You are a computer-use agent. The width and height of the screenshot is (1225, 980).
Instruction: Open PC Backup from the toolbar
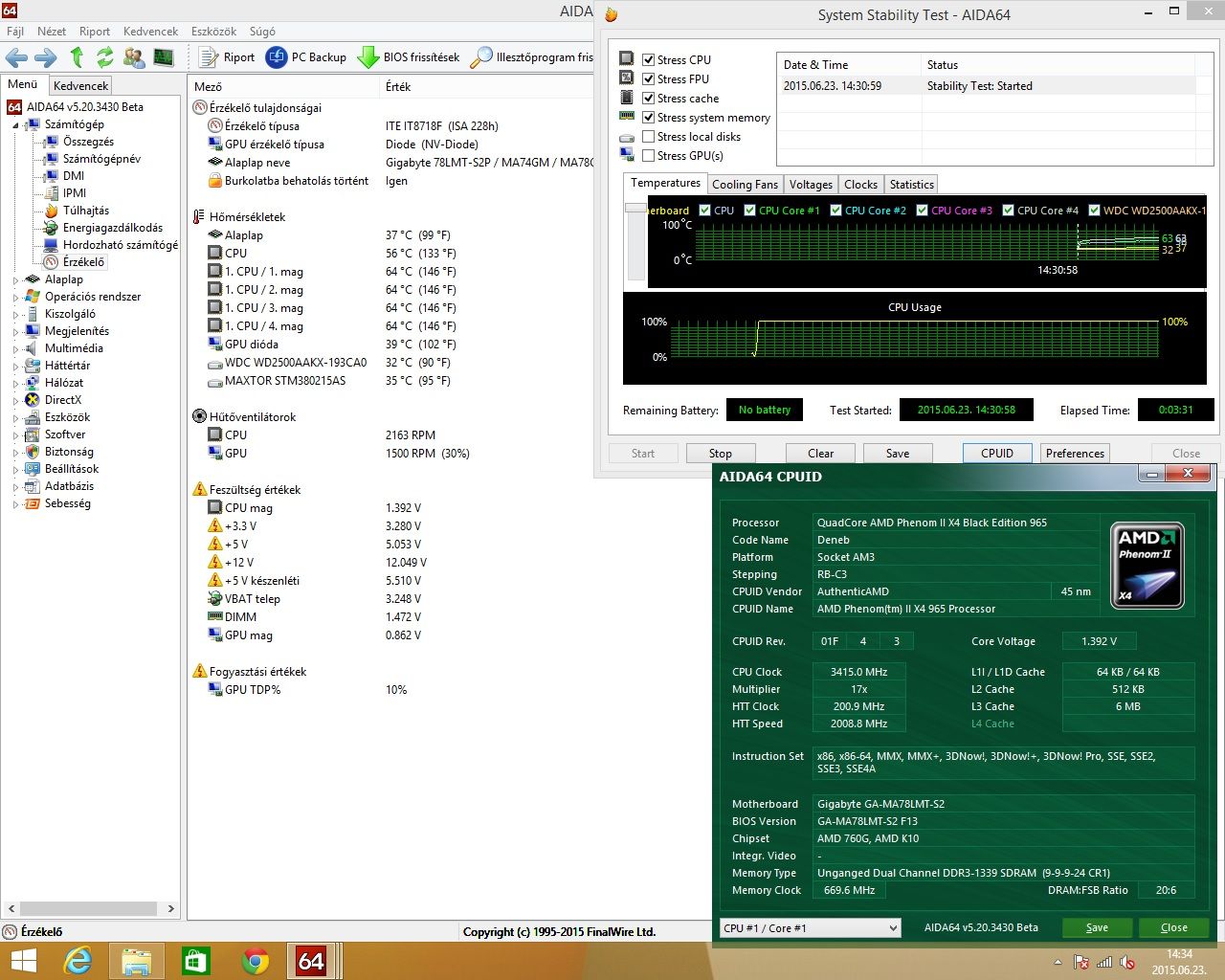click(306, 57)
